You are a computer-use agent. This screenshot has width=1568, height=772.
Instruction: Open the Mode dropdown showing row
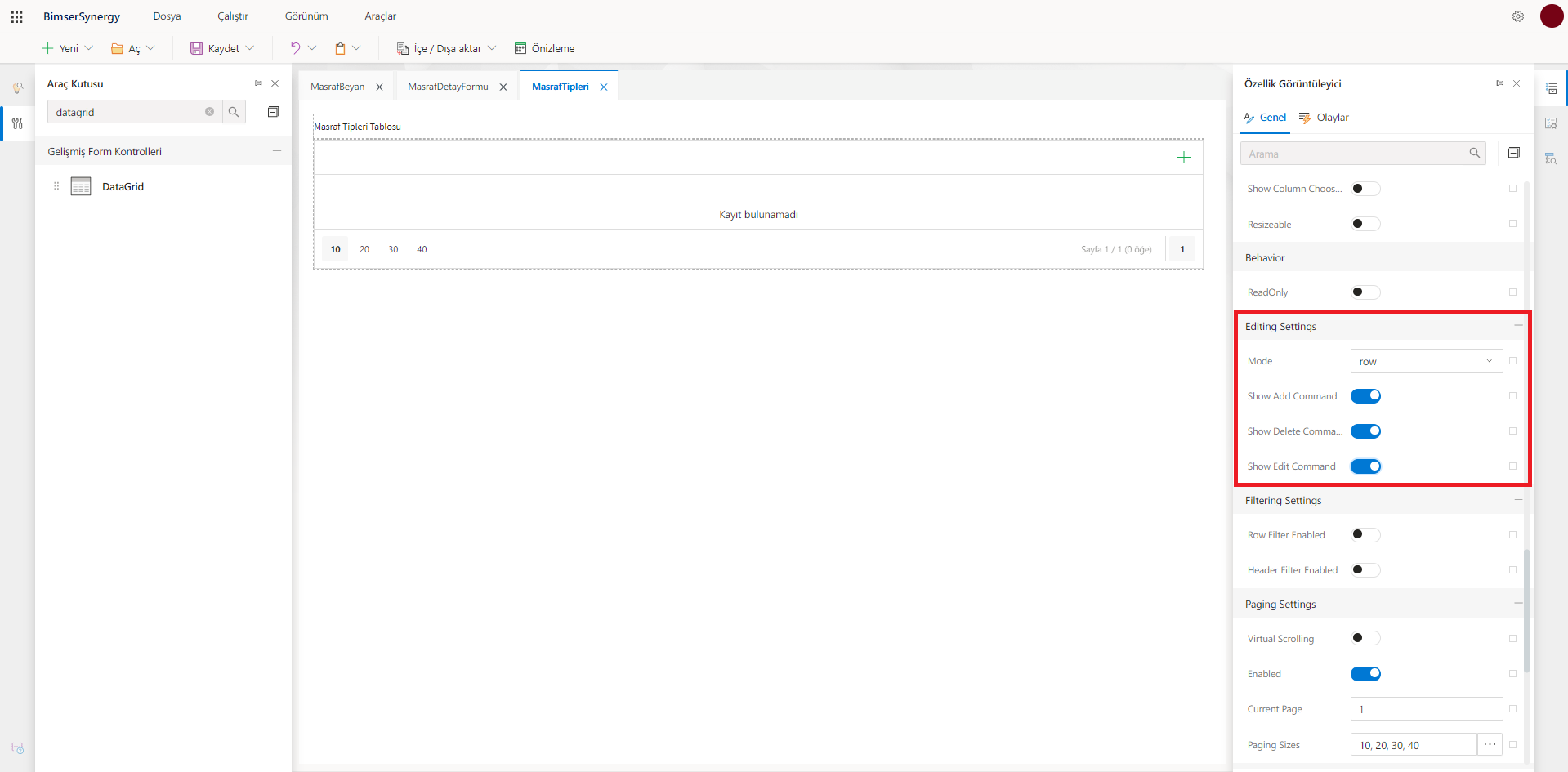pos(1427,361)
